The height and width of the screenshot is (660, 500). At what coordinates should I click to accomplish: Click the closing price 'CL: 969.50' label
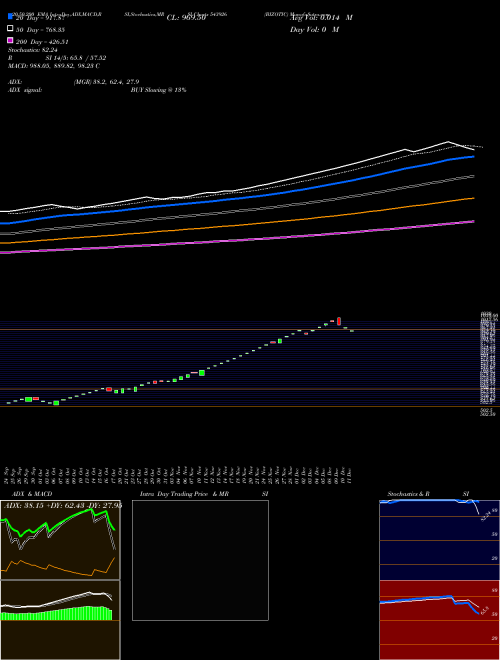tap(186, 18)
